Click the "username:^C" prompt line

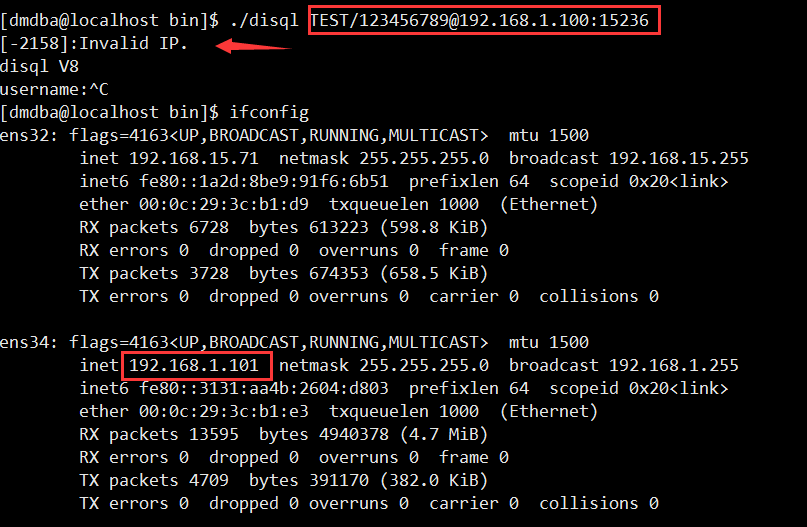tap(54, 90)
